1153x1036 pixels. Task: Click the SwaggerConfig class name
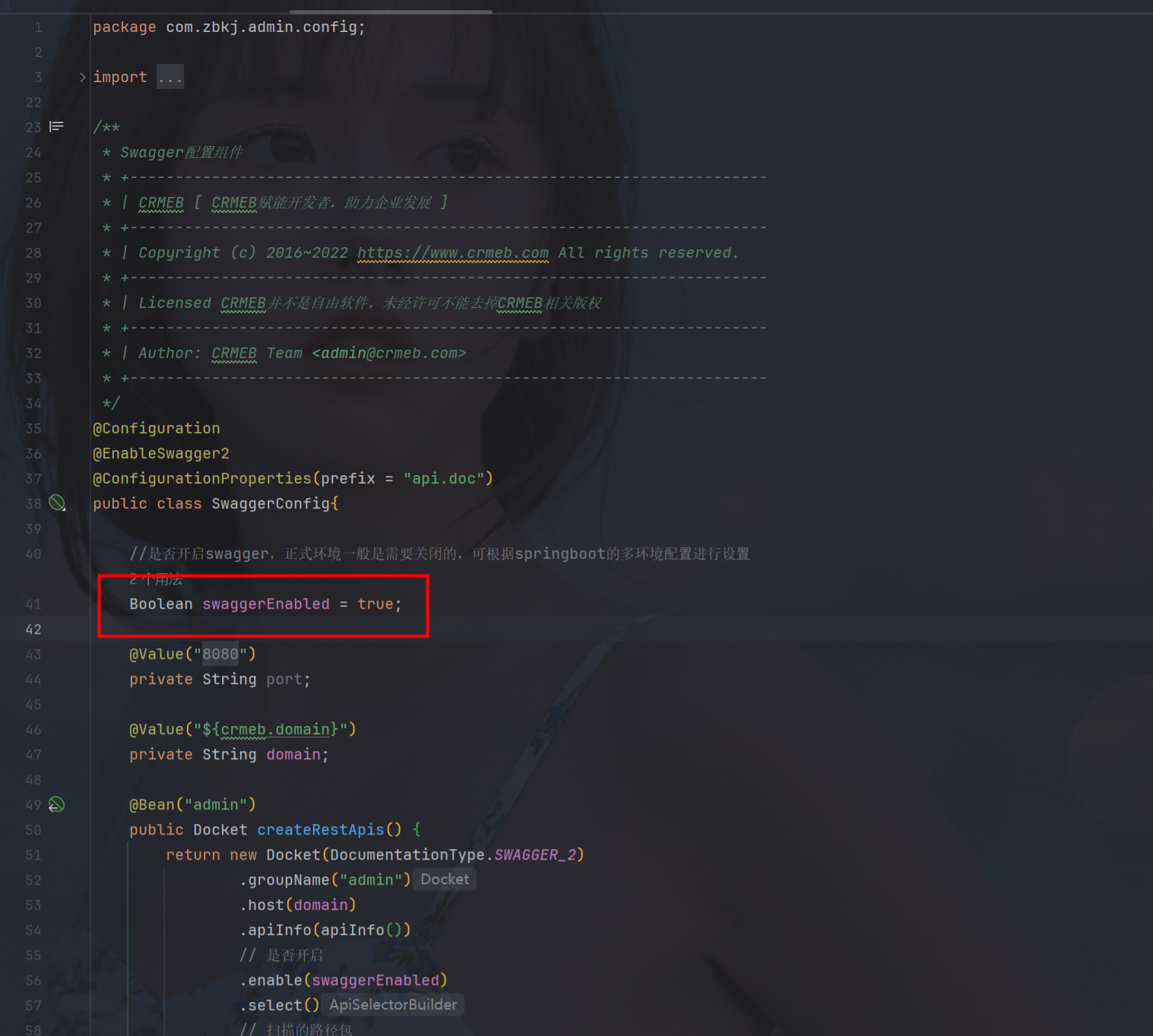[271, 503]
